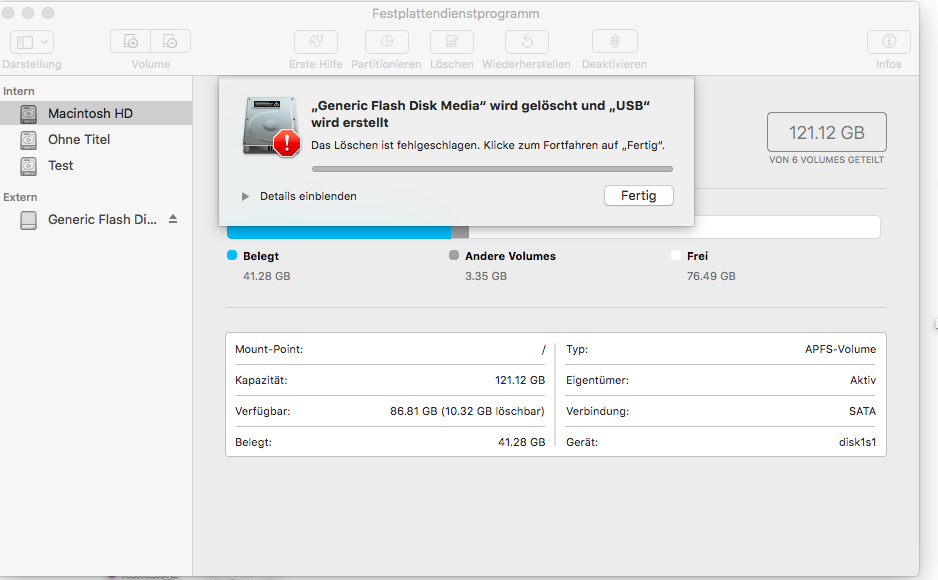Click the Fertig button
The image size is (938, 580).
pyautogui.click(x=639, y=196)
